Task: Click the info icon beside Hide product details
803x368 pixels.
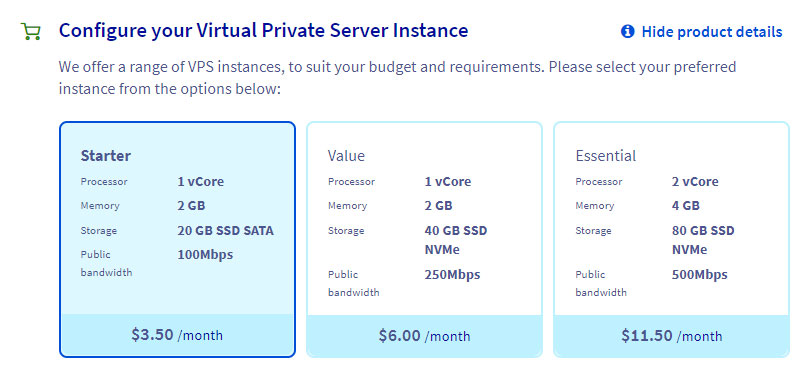Action: [x=627, y=32]
